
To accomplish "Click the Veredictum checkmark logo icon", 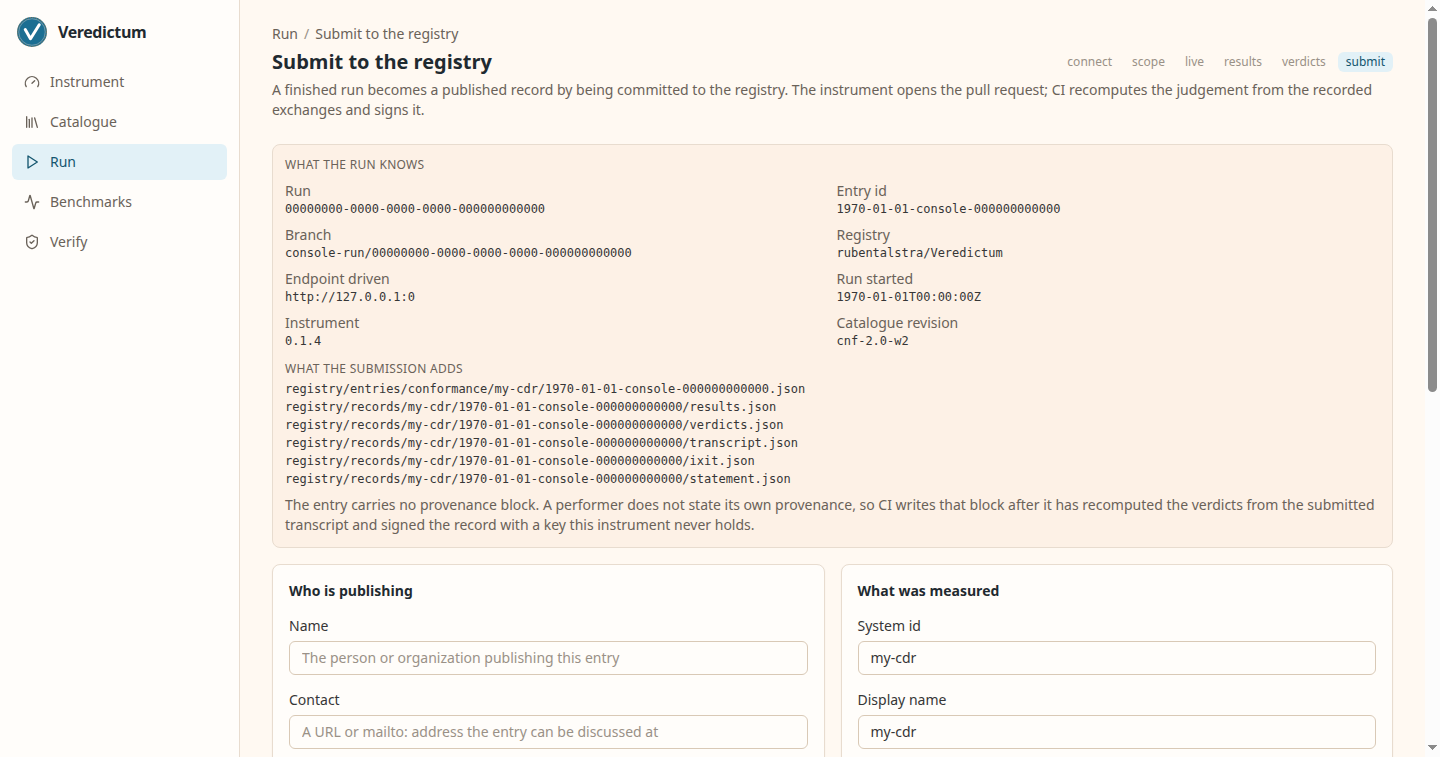I will [x=32, y=32].
